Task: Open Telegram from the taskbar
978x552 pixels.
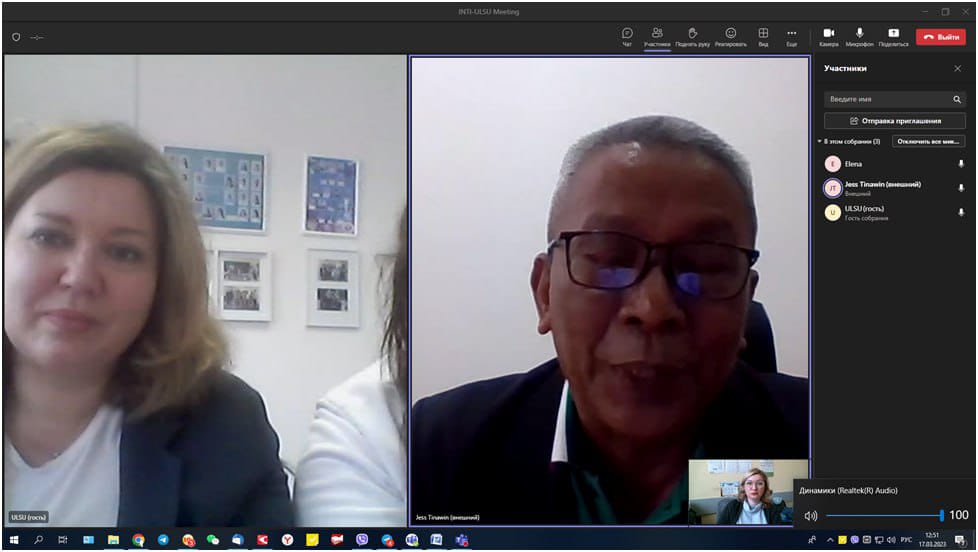Action: click(163, 540)
